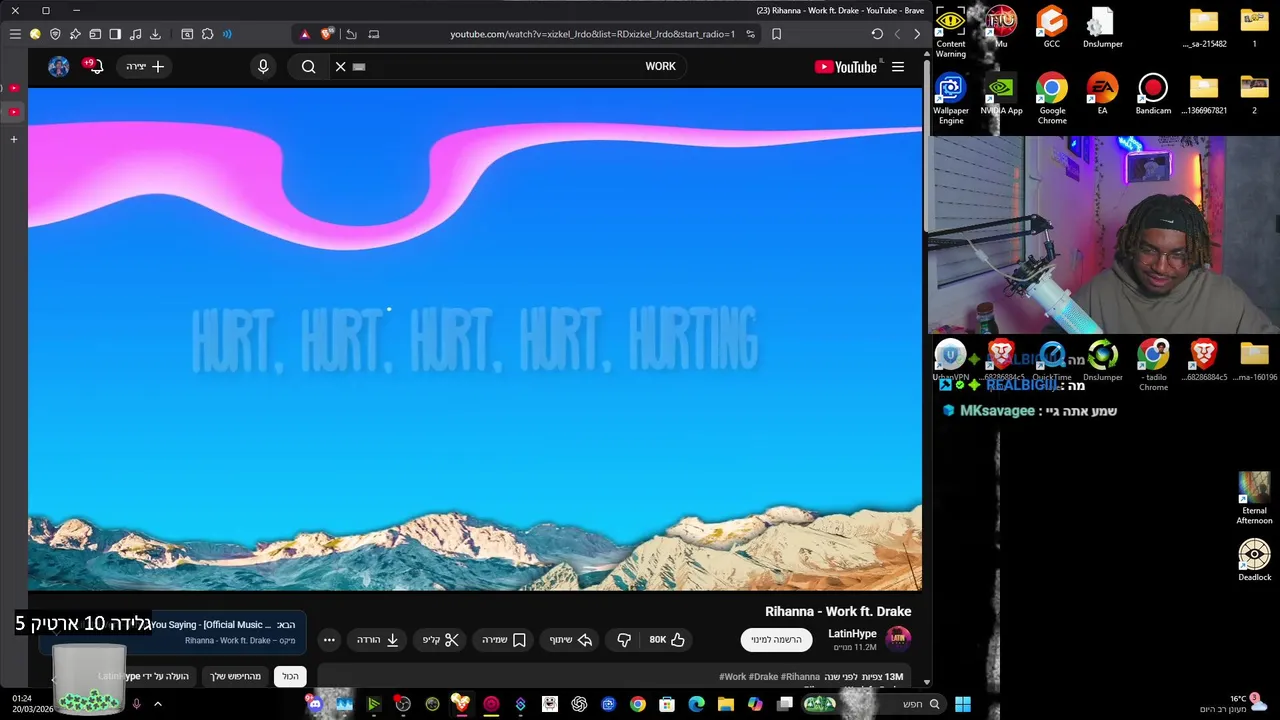Screen dimensions: 1280x720
Task: Open the Brave main menu hamburger icon
Action: tap(15, 34)
